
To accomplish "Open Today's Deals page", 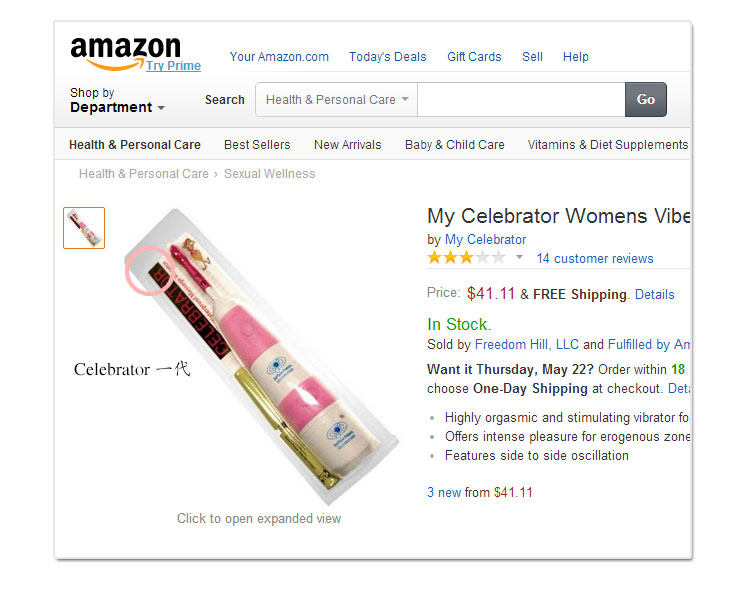I will 387,57.
